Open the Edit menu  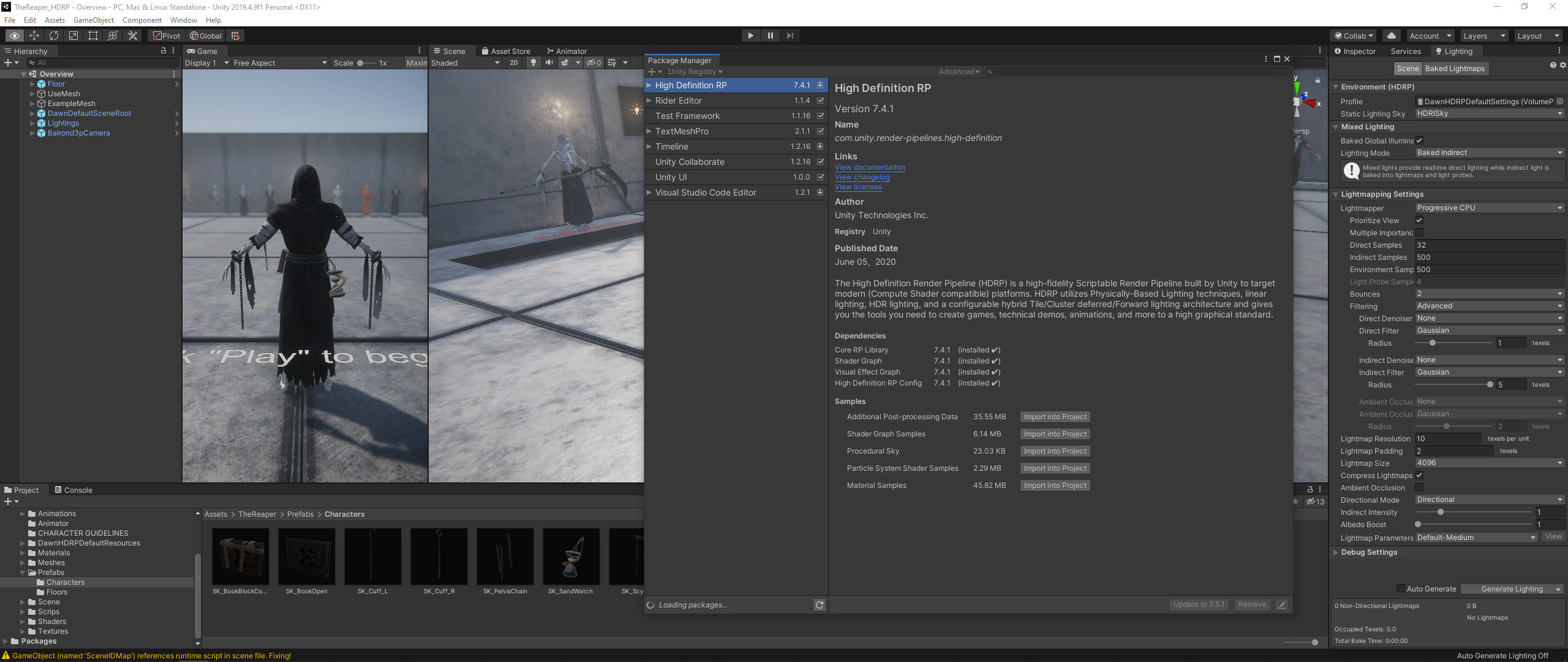[x=30, y=20]
